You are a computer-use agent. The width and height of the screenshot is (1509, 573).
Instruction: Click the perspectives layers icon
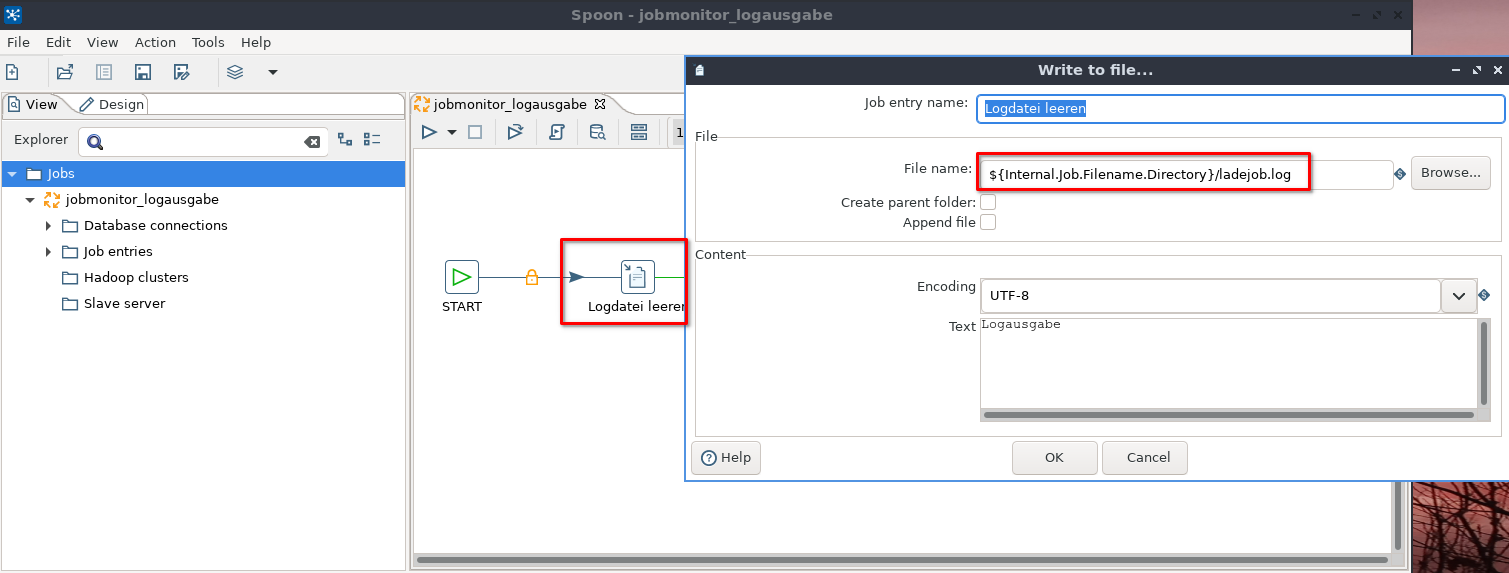pyautogui.click(x=235, y=72)
